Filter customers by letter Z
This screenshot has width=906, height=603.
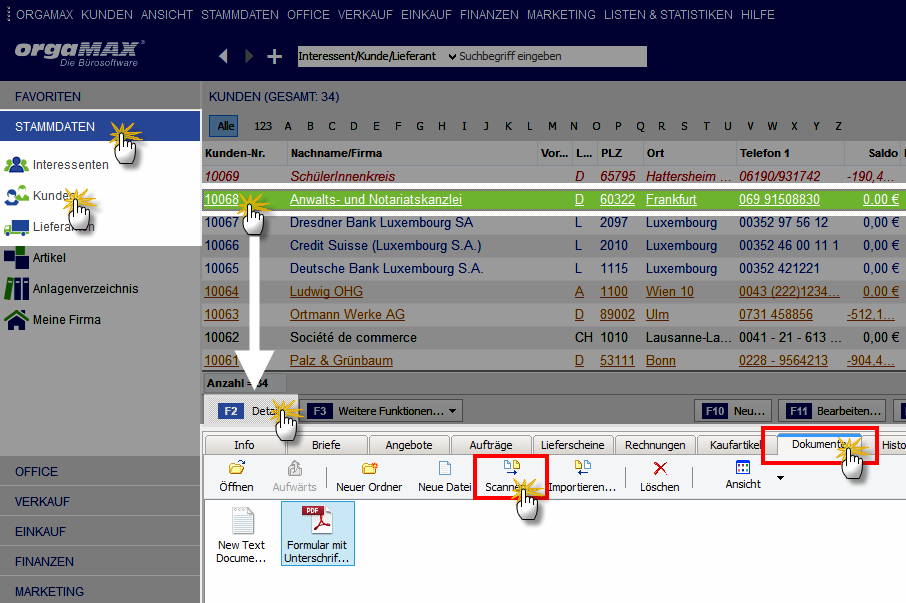point(838,126)
